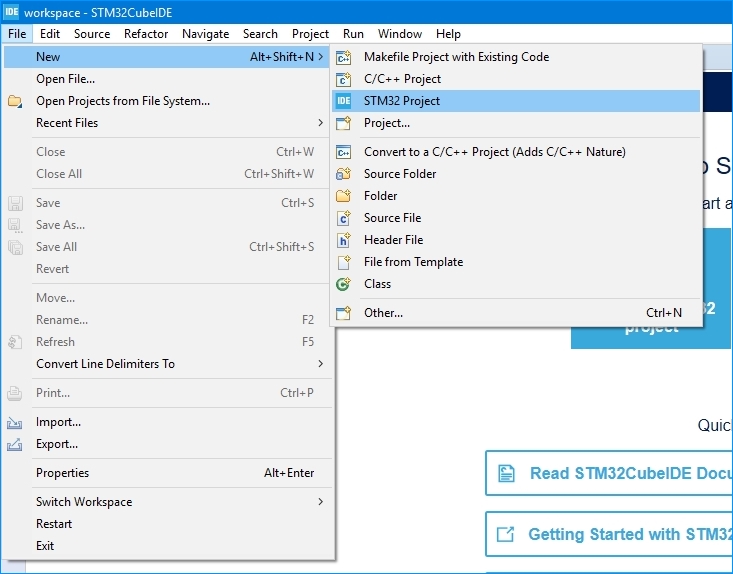Expand the Switch Workspace submenu

pos(320,502)
